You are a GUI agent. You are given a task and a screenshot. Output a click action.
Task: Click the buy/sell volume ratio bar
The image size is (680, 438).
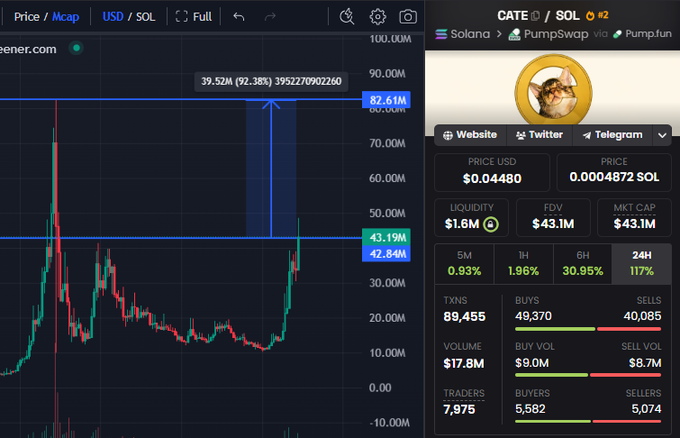pyautogui.click(x=588, y=375)
